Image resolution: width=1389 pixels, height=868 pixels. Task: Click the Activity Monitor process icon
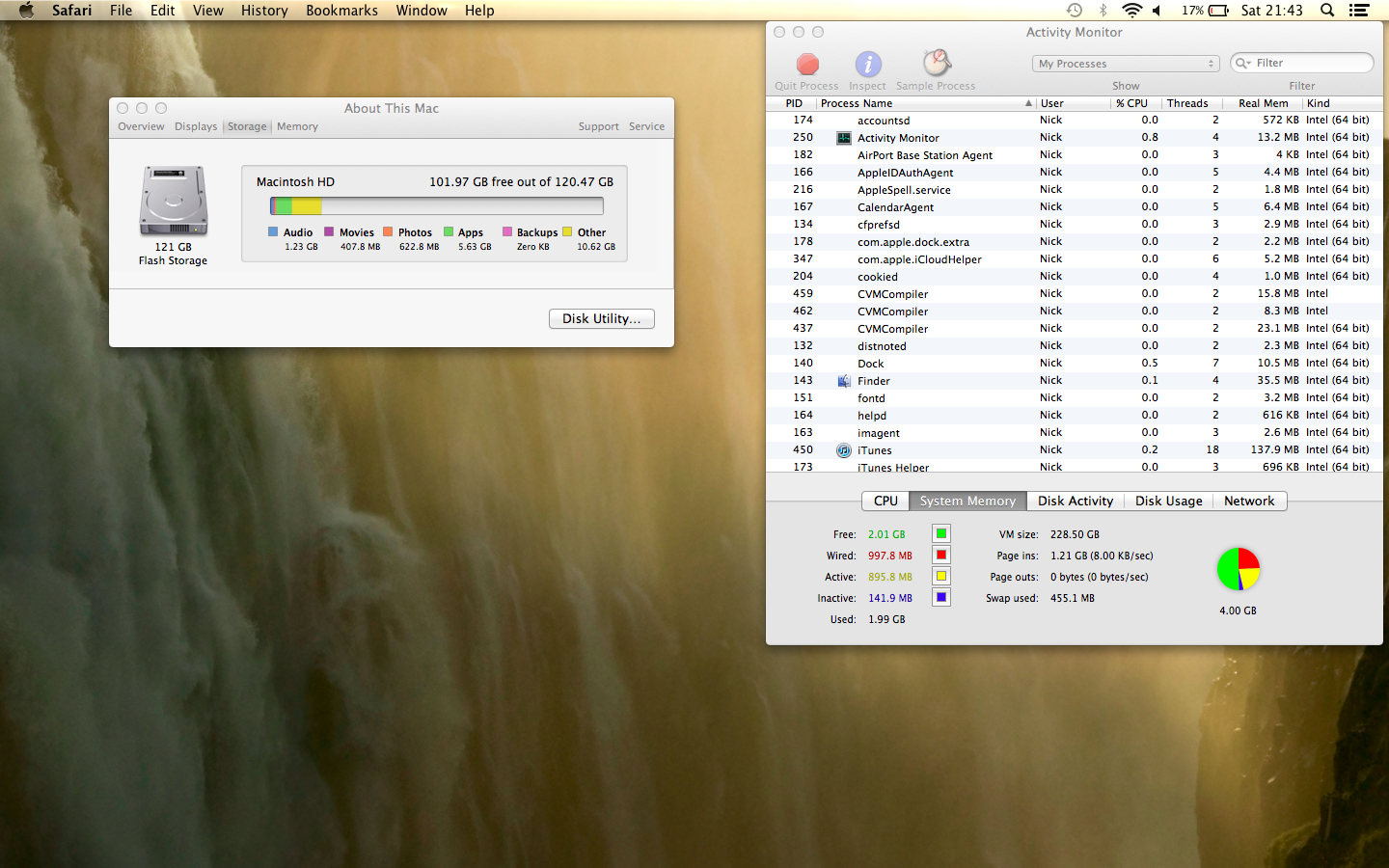844,138
